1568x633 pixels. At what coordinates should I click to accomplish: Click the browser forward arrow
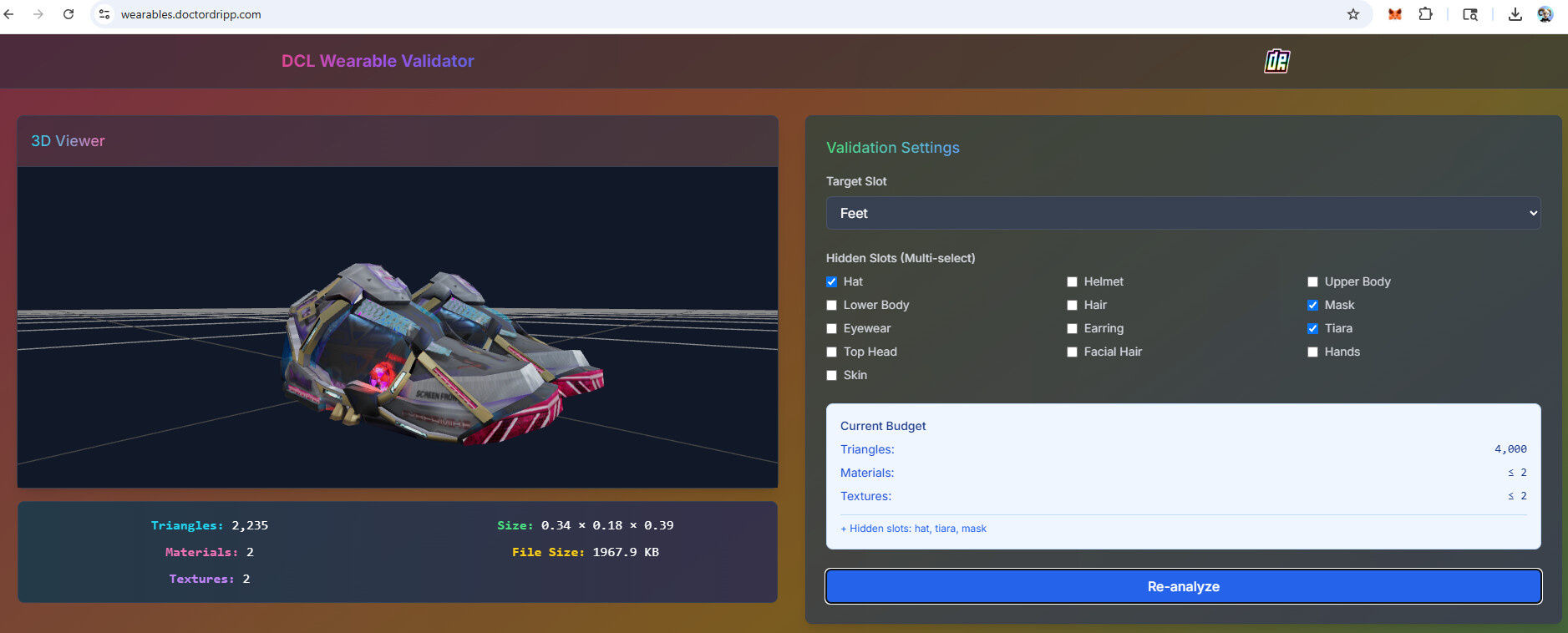38,14
